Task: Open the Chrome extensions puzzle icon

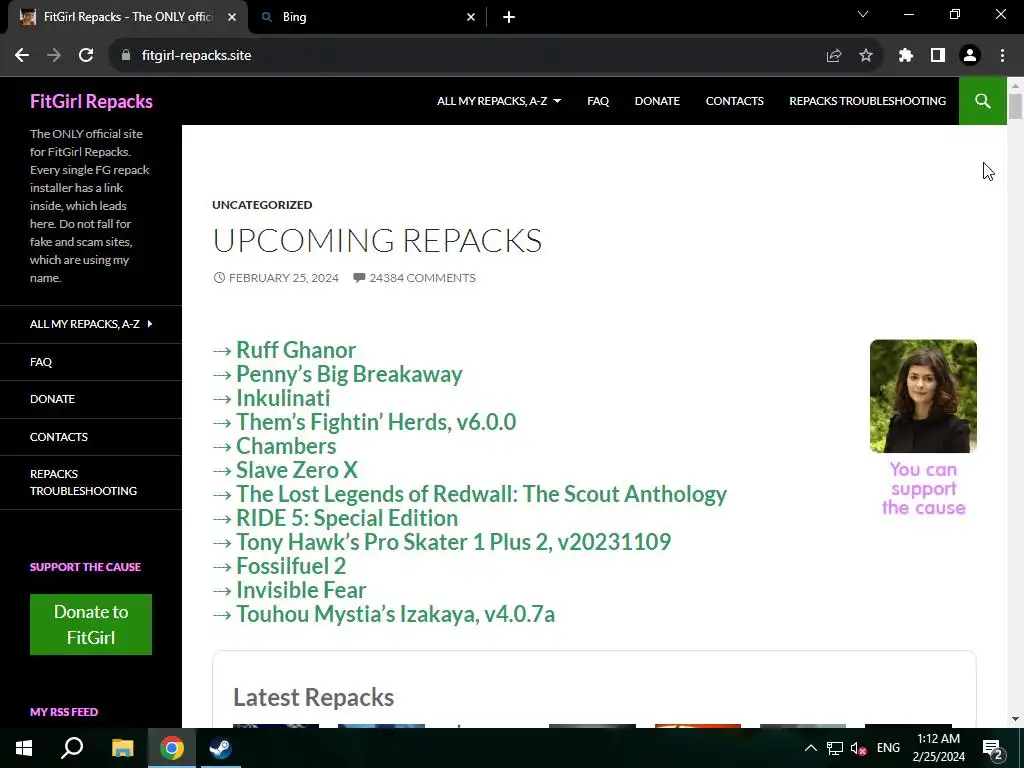Action: click(906, 56)
